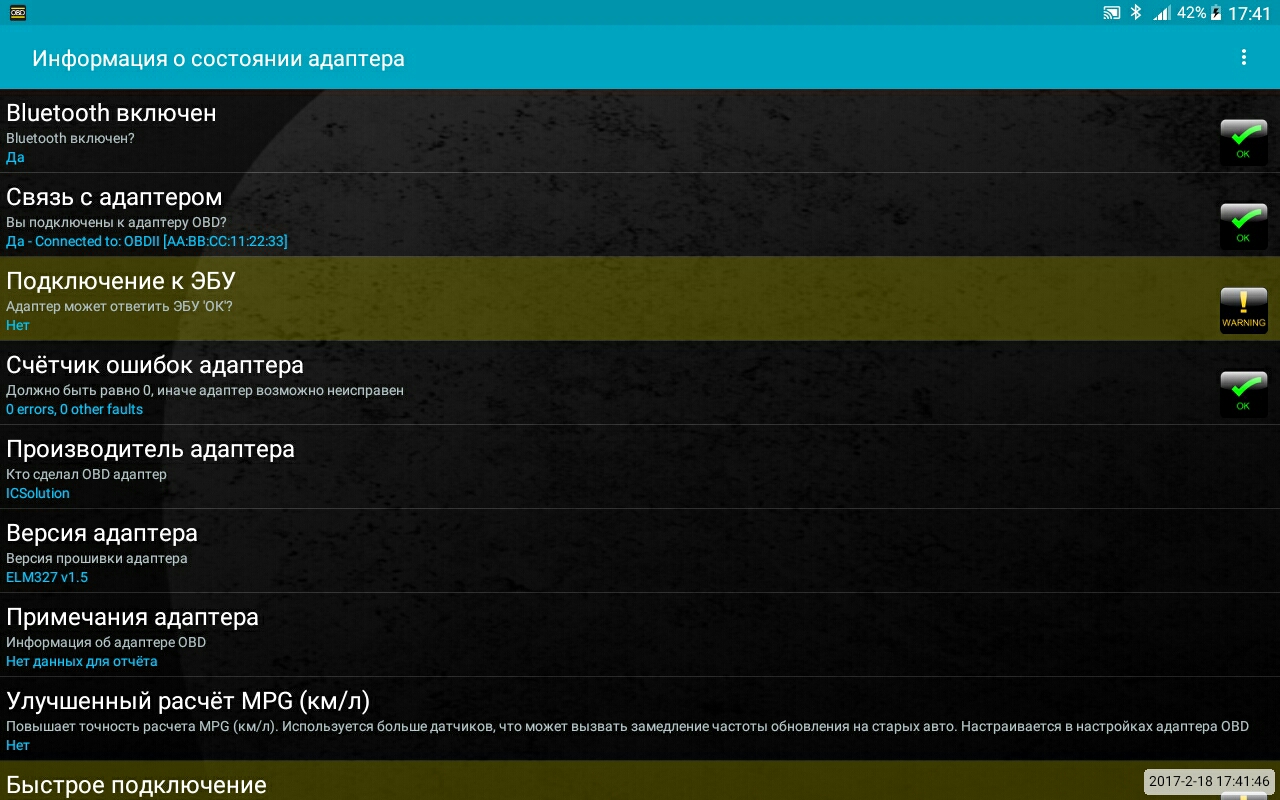
Task: Tap the Bluetooth status bar icon
Action: 1136,13
